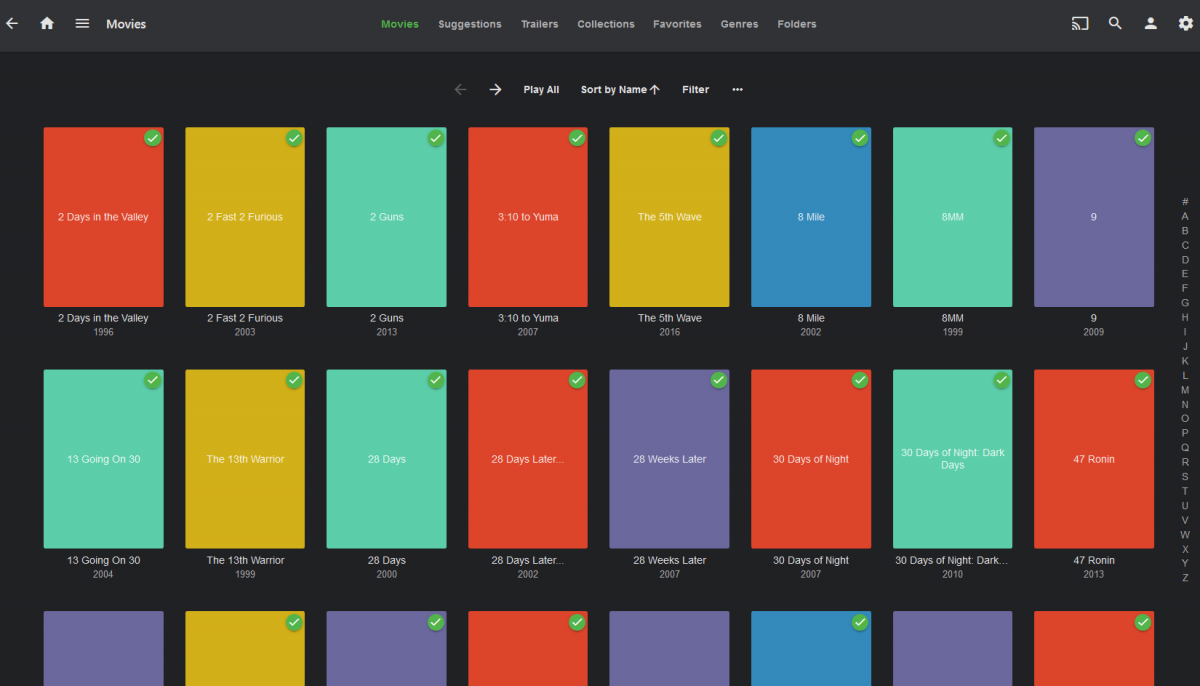Toggle watched checkmark on 2 Fast 2 Furious
This screenshot has height=686, width=1200.
[x=294, y=138]
